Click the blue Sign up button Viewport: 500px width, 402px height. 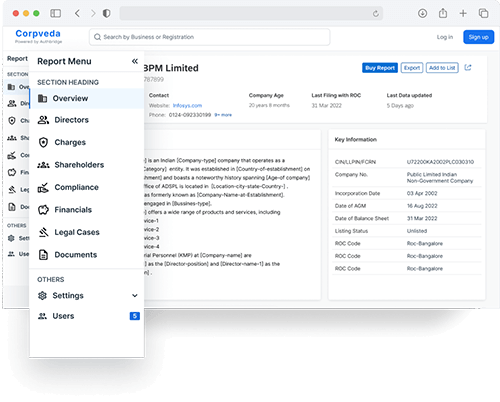(x=479, y=37)
